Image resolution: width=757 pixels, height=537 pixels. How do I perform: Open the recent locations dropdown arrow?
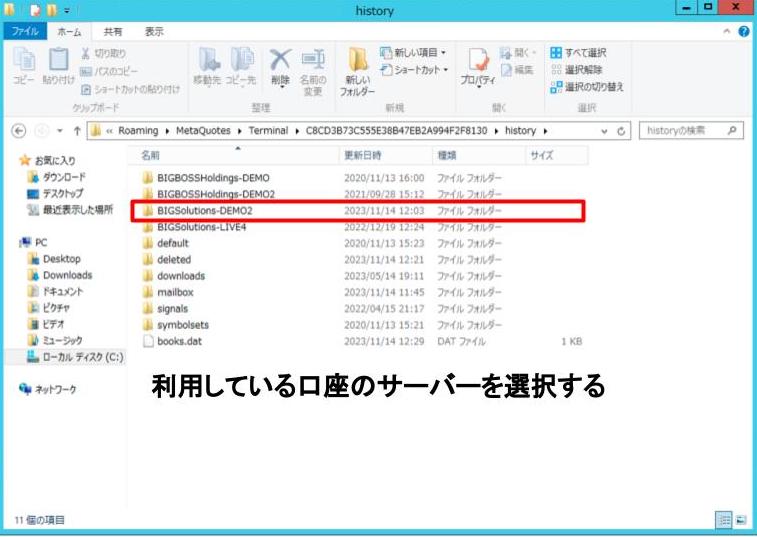point(60,131)
